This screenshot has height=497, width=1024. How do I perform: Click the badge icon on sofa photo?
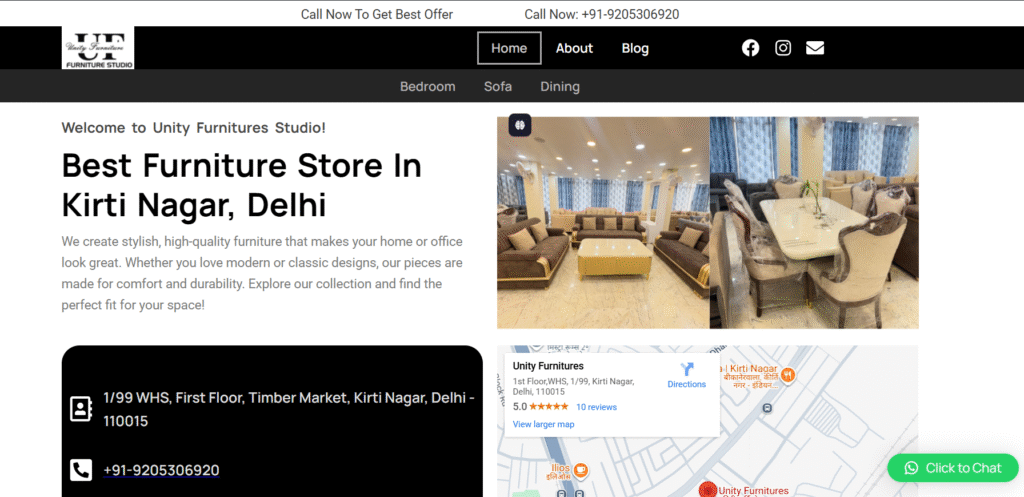pos(520,125)
